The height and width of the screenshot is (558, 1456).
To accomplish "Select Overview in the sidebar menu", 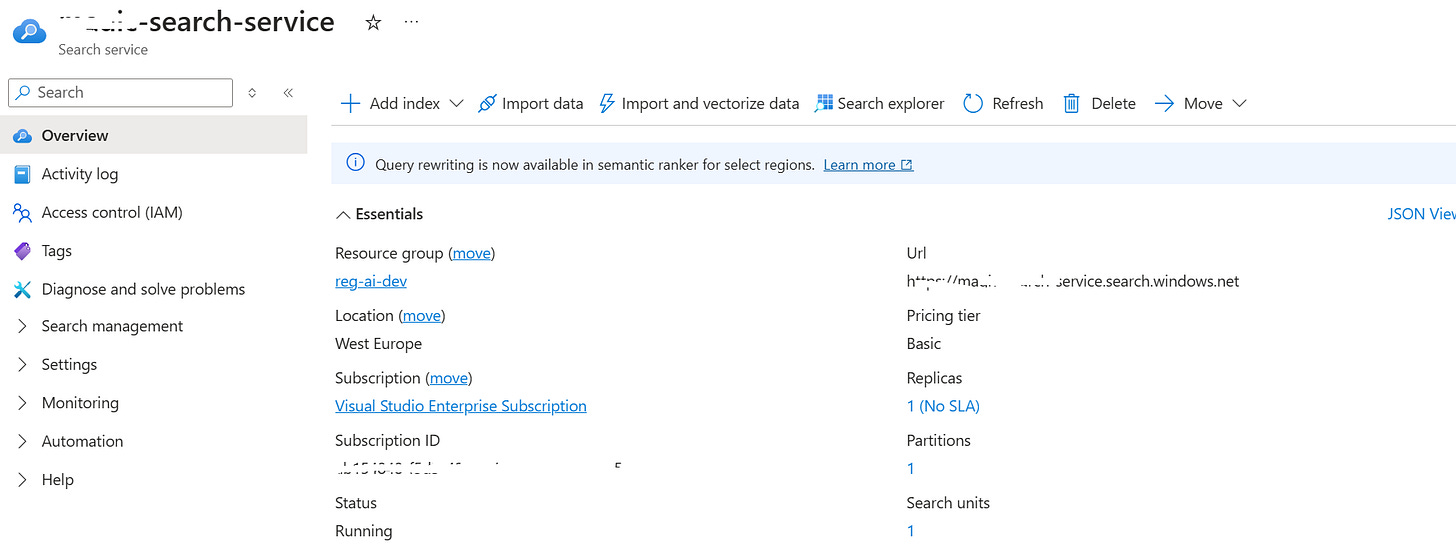I will coord(154,135).
